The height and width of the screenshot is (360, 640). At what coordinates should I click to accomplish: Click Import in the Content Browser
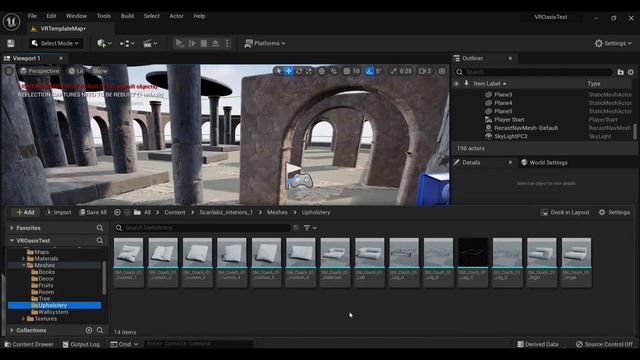[58, 212]
